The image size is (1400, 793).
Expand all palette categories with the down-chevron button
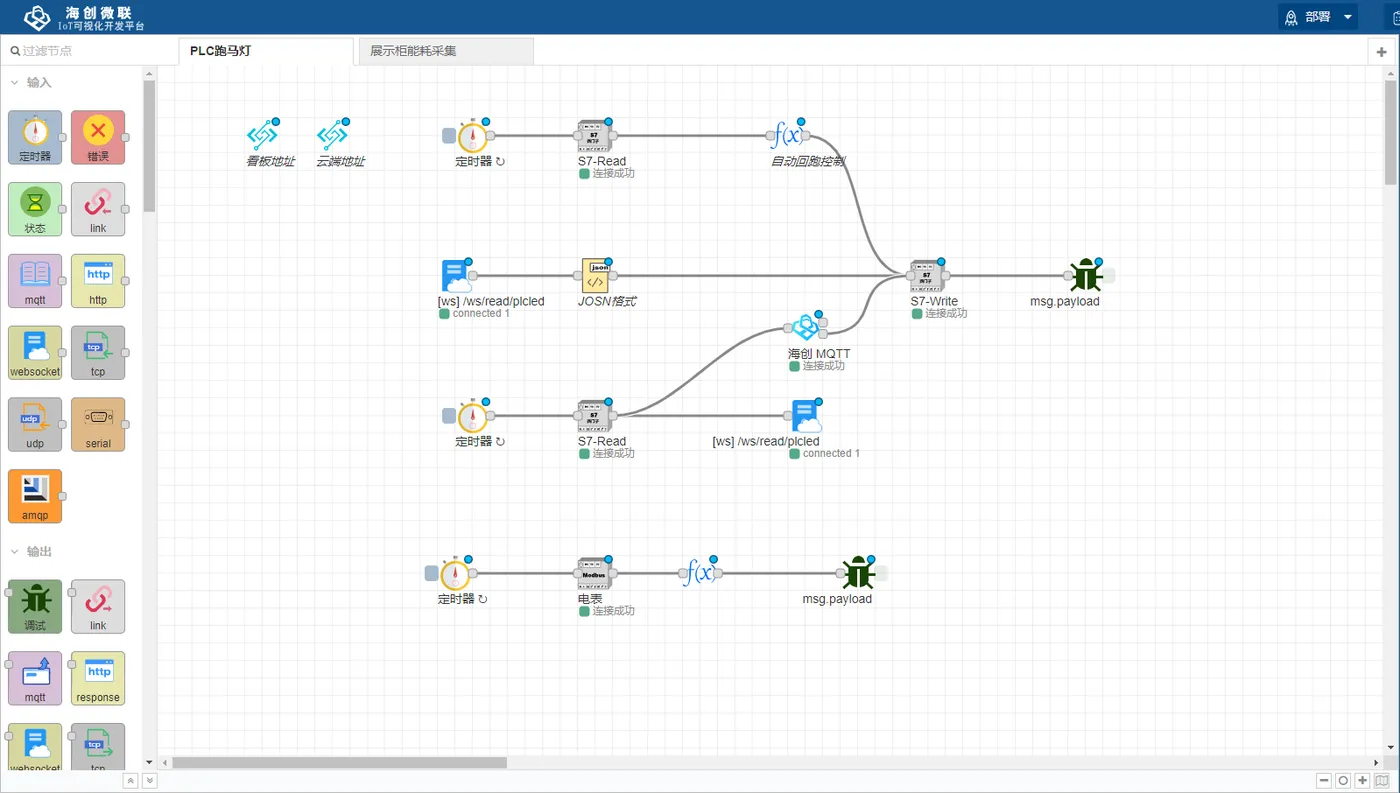150,781
